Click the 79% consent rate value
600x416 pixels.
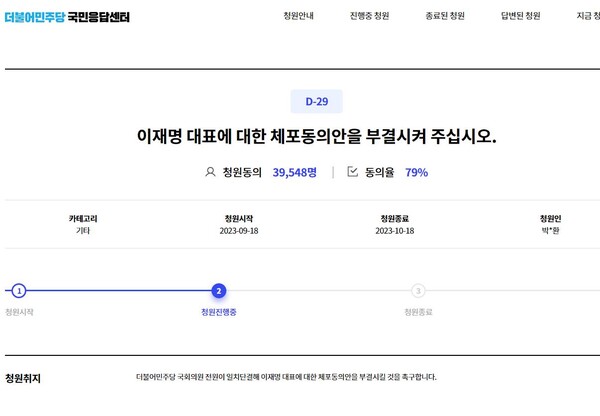pos(417,172)
